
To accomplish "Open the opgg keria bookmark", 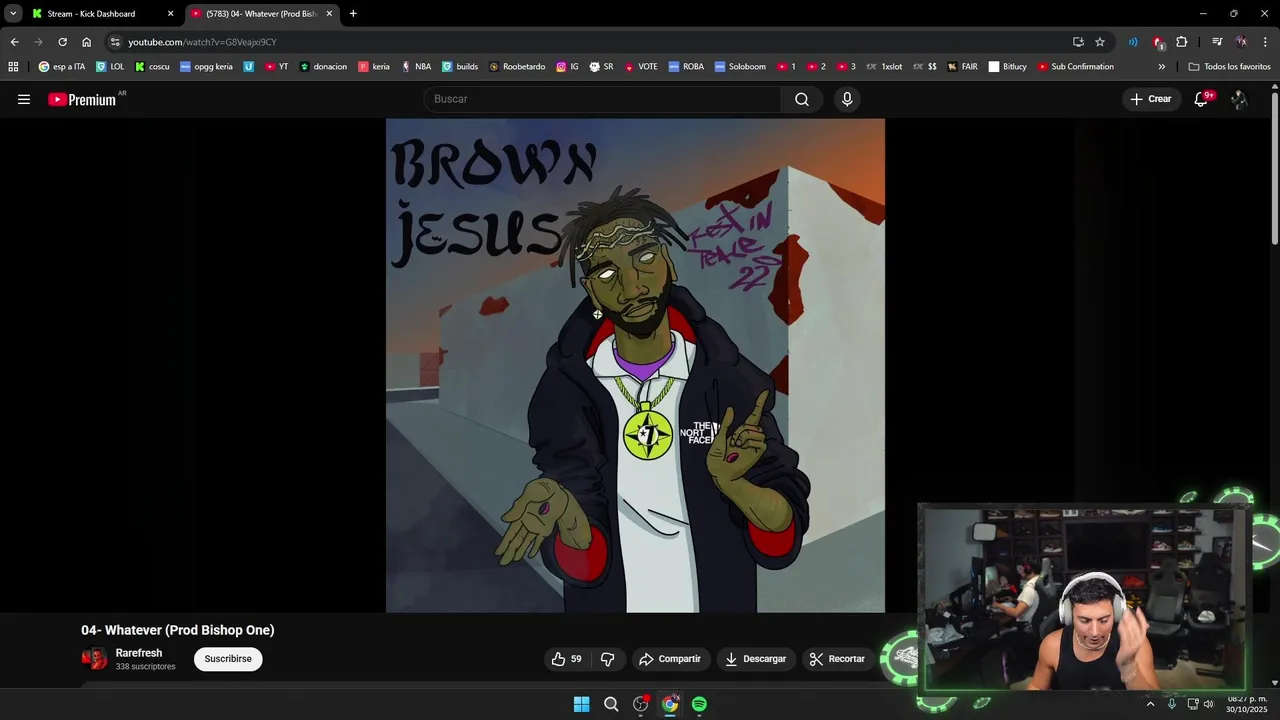I will tap(206, 67).
